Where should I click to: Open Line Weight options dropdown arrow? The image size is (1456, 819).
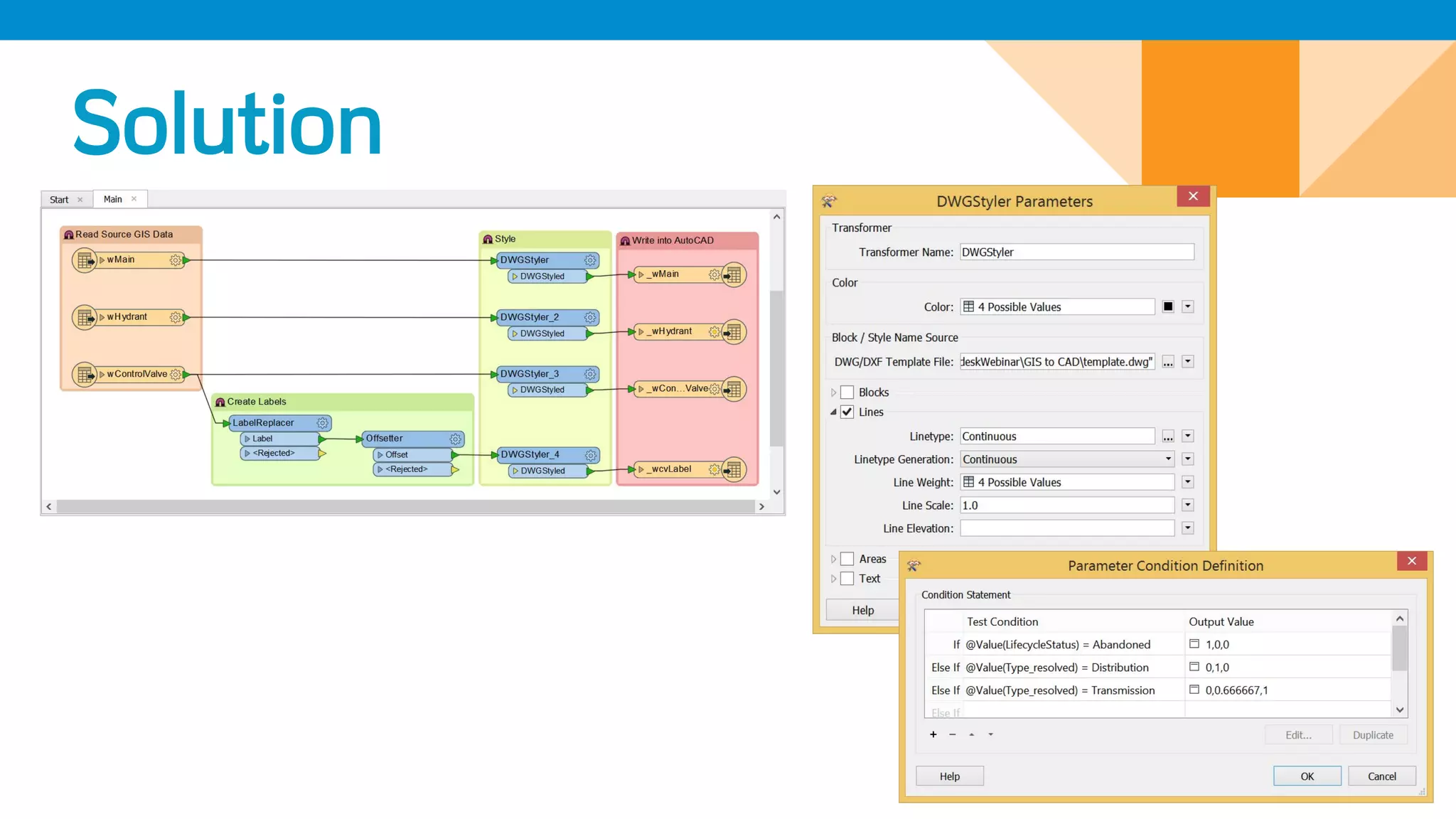click(x=1187, y=483)
